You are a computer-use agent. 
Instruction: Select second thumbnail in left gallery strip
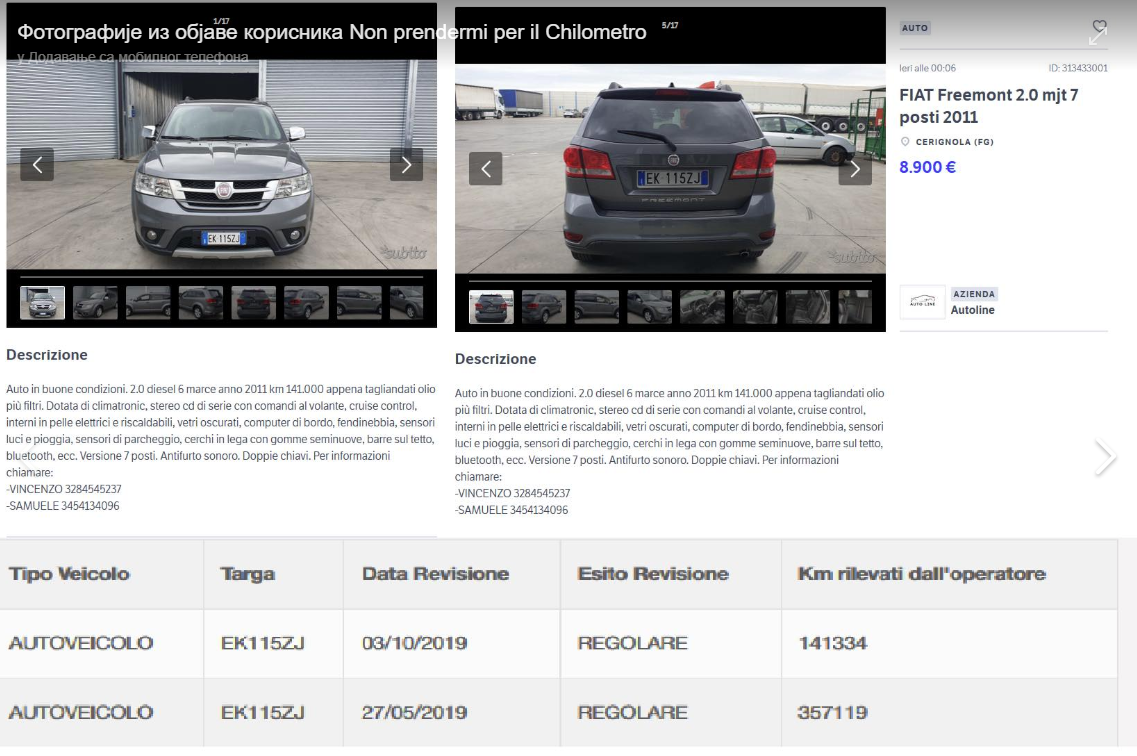[95, 302]
